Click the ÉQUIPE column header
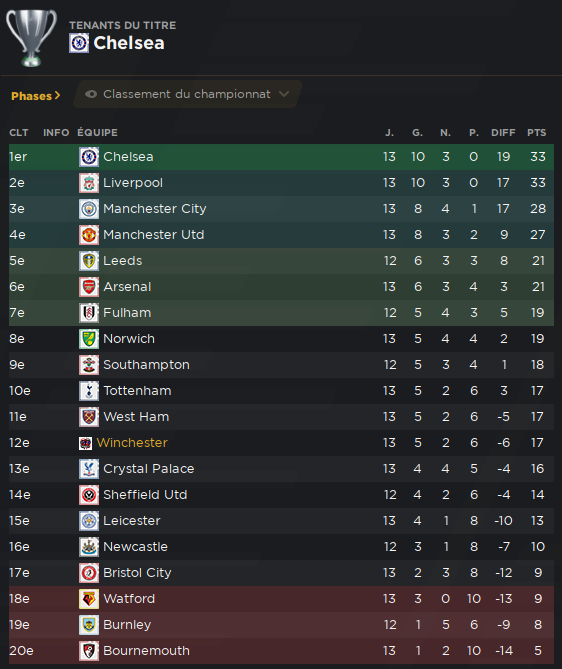The height and width of the screenshot is (669, 562). tap(97, 133)
